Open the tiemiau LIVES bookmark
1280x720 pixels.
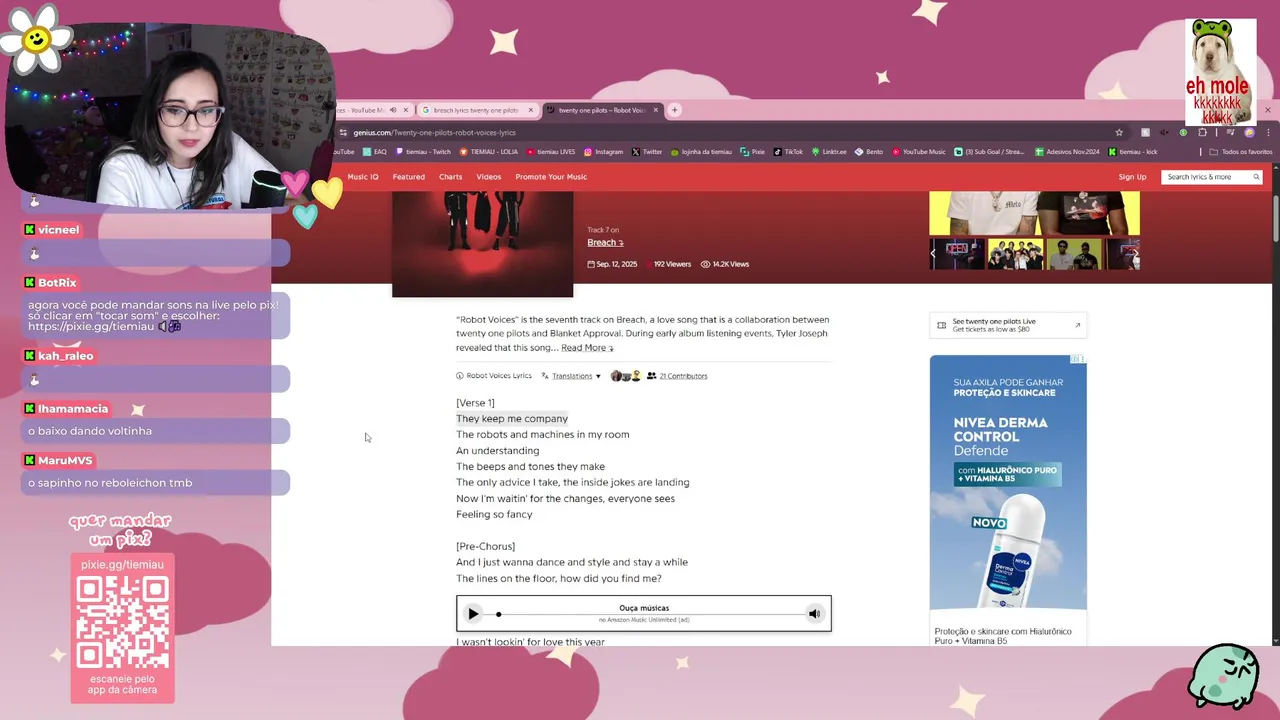coord(551,152)
